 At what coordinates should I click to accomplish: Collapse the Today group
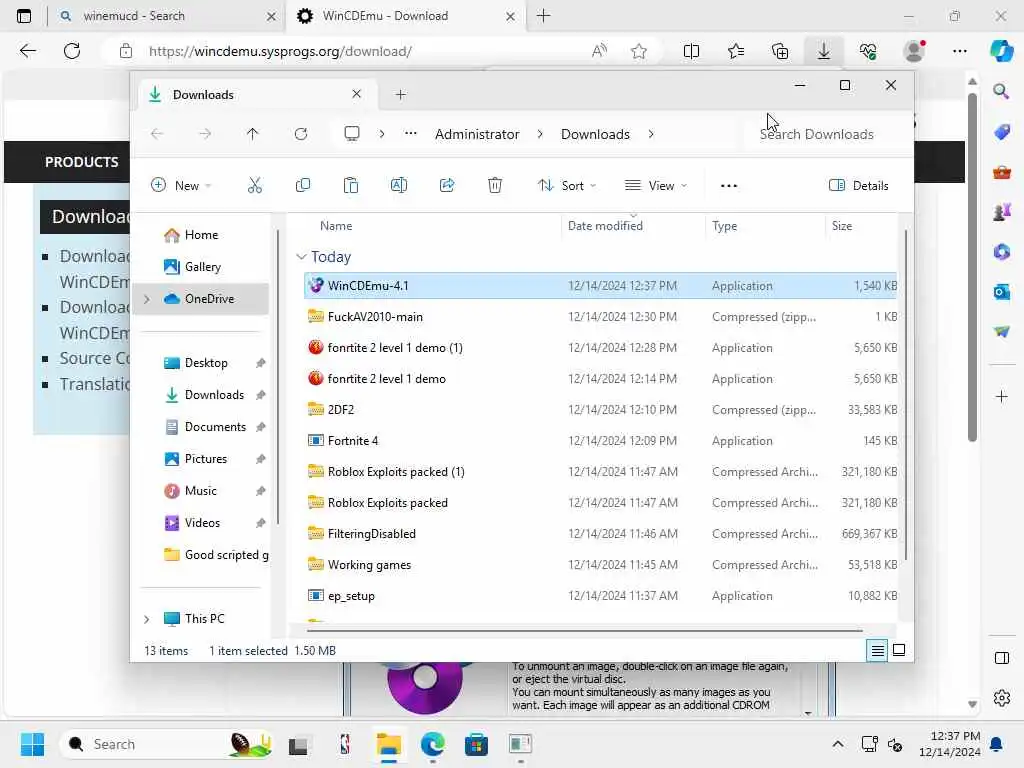click(301, 257)
